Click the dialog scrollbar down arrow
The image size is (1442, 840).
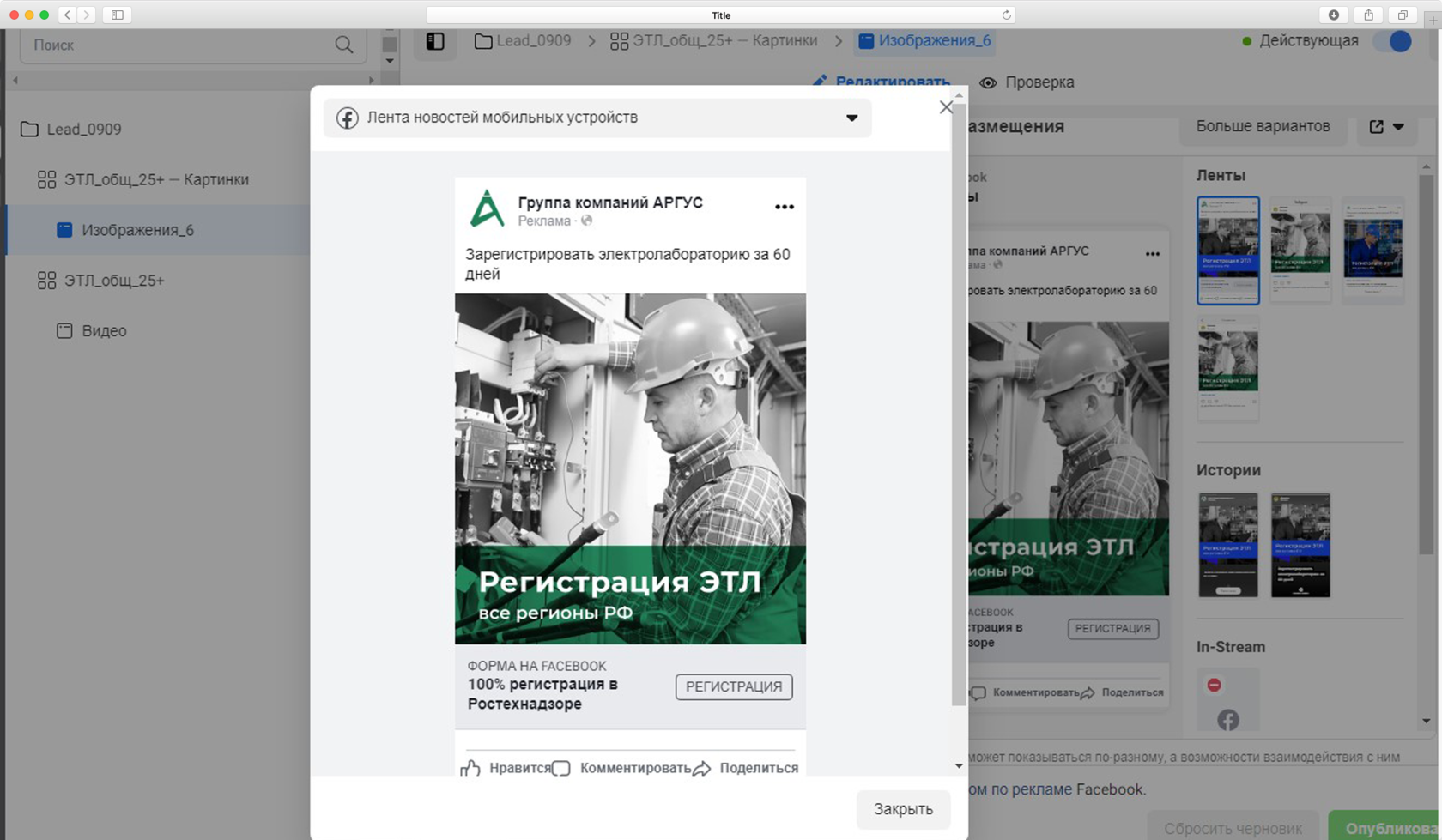(959, 766)
